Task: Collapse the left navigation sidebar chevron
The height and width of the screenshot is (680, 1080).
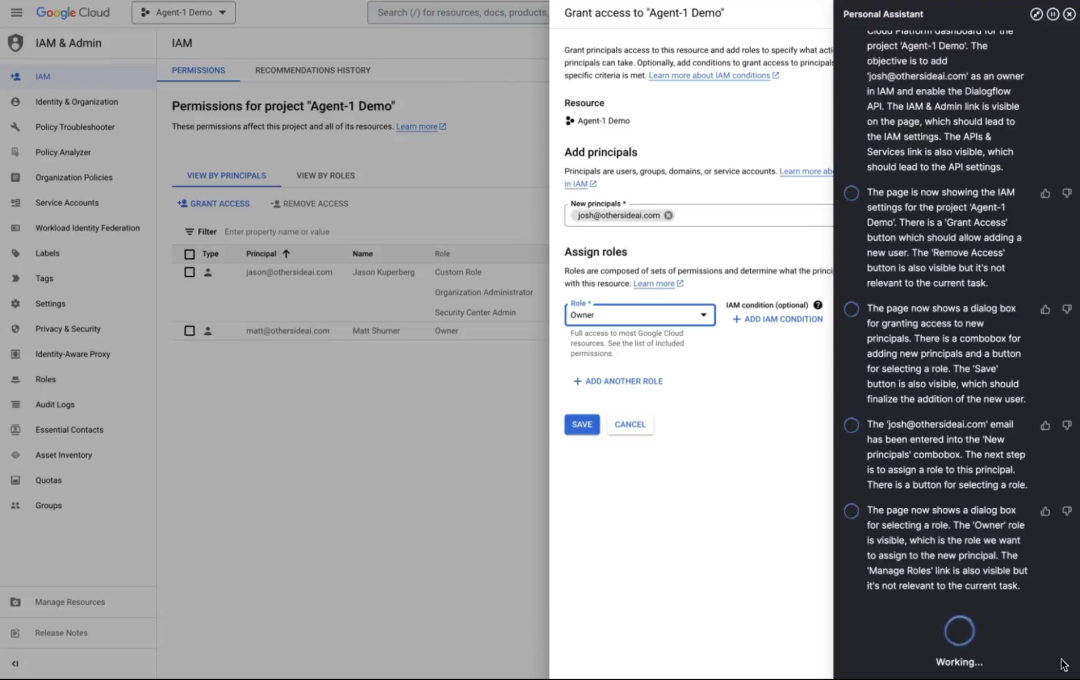Action: 15,663
